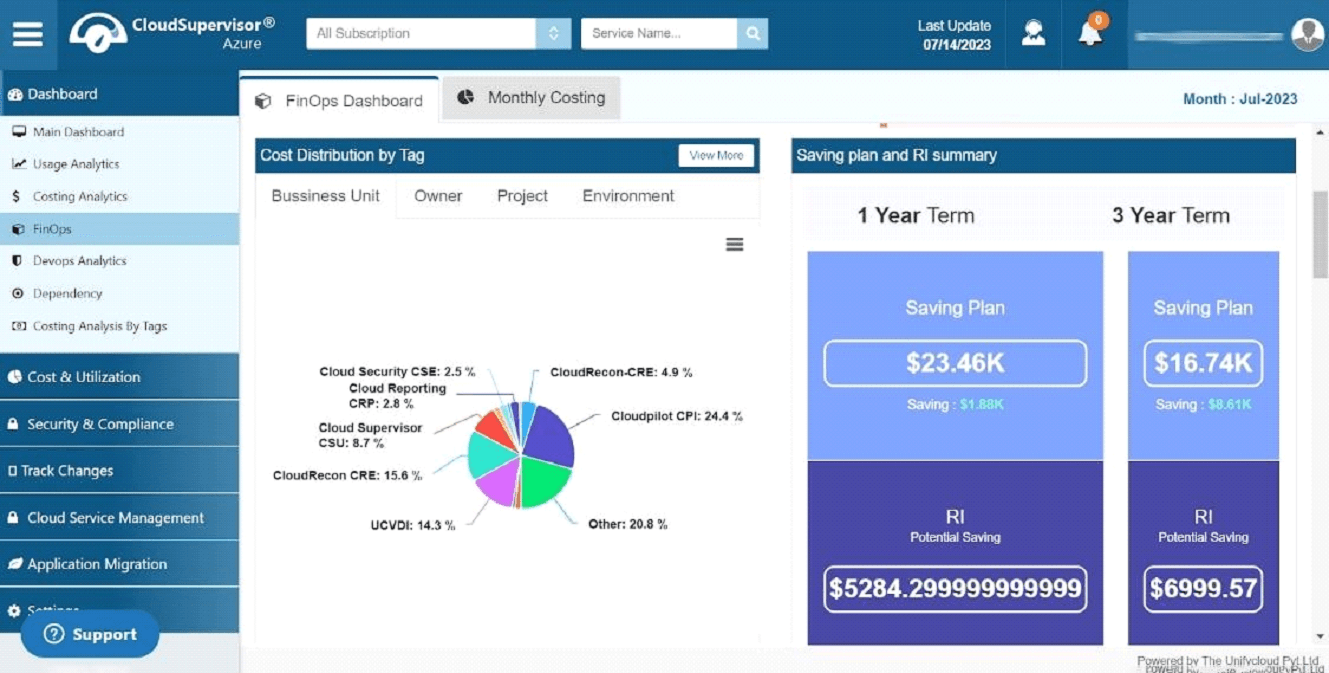Screen dimensions: 1329x673
Task: Expand the Cost & Utilization section
Action: tap(120, 377)
